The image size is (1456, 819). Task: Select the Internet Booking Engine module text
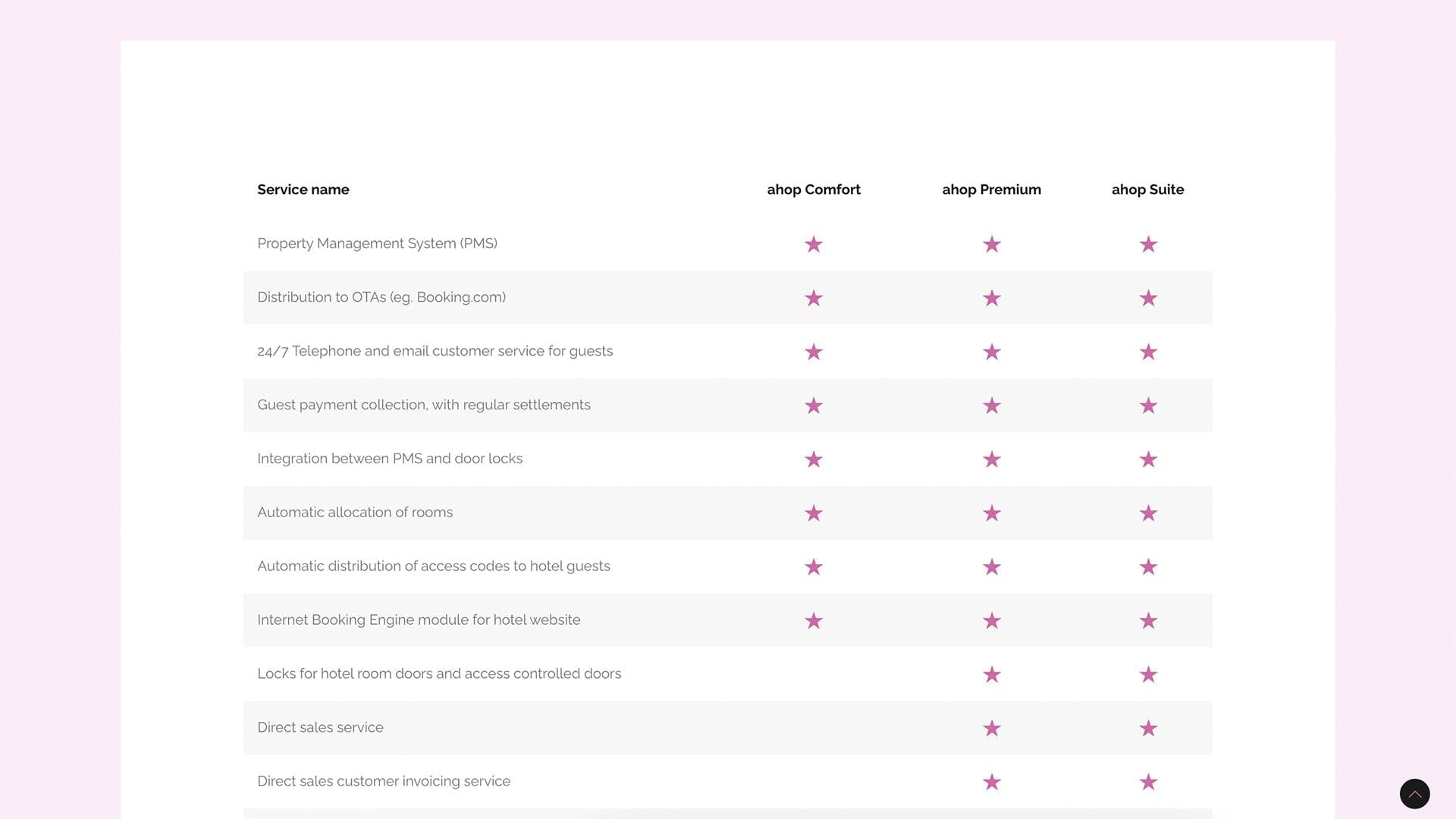[x=419, y=620]
